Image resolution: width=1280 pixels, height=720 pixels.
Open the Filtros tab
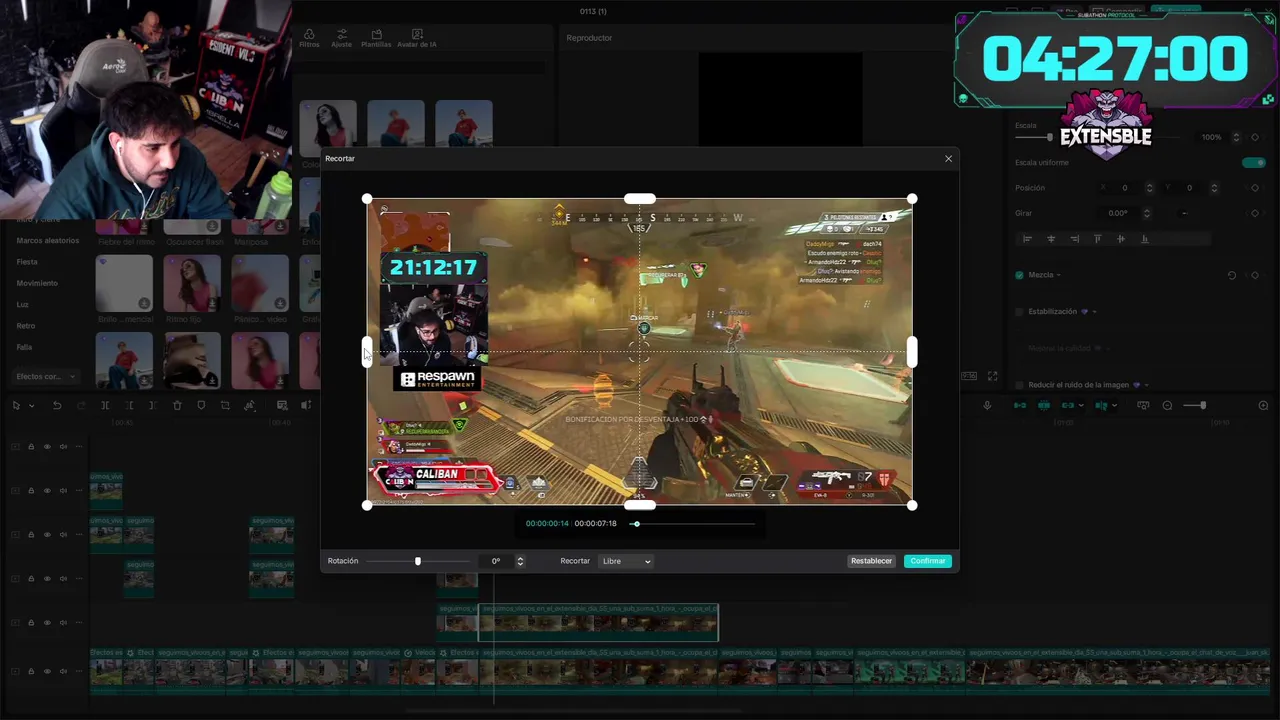click(x=309, y=38)
